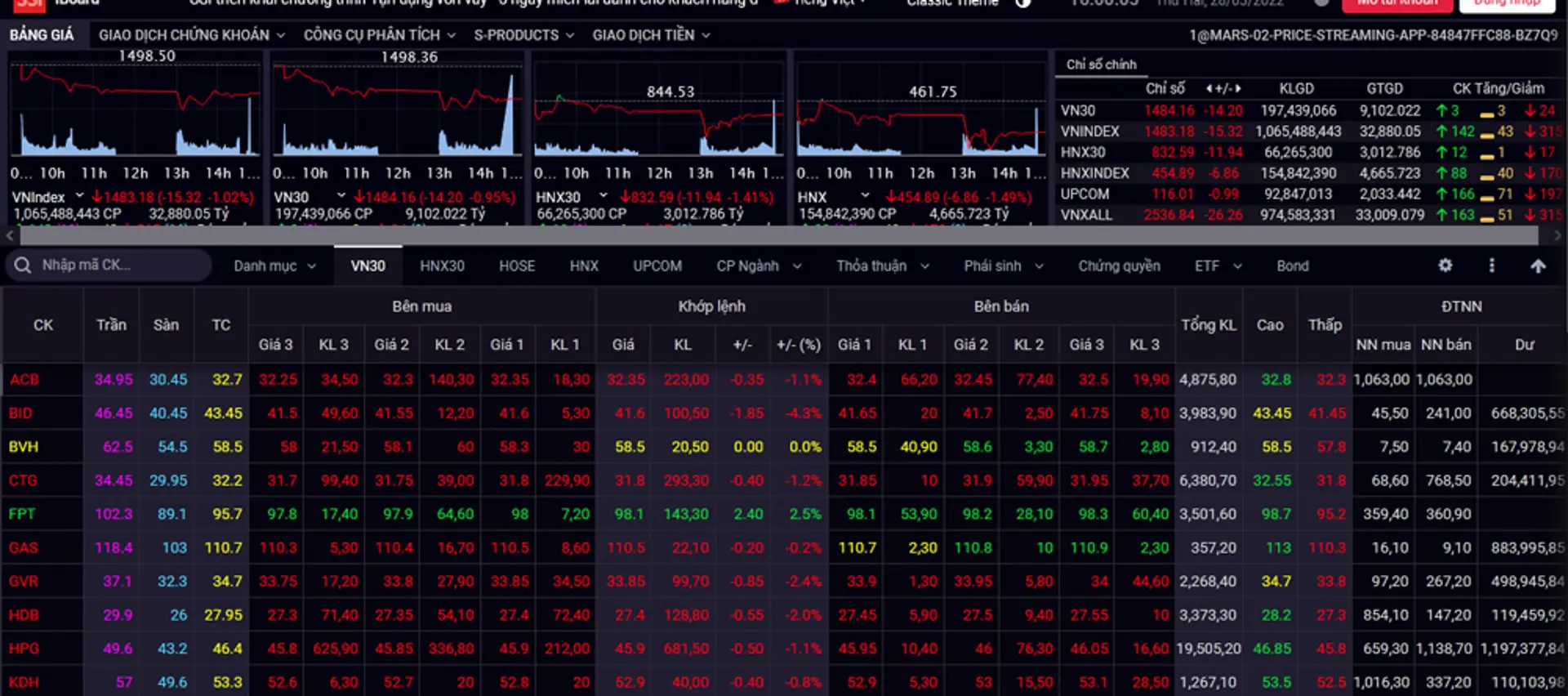Click the Trần column header
The height and width of the screenshot is (696, 1568).
[x=112, y=325]
